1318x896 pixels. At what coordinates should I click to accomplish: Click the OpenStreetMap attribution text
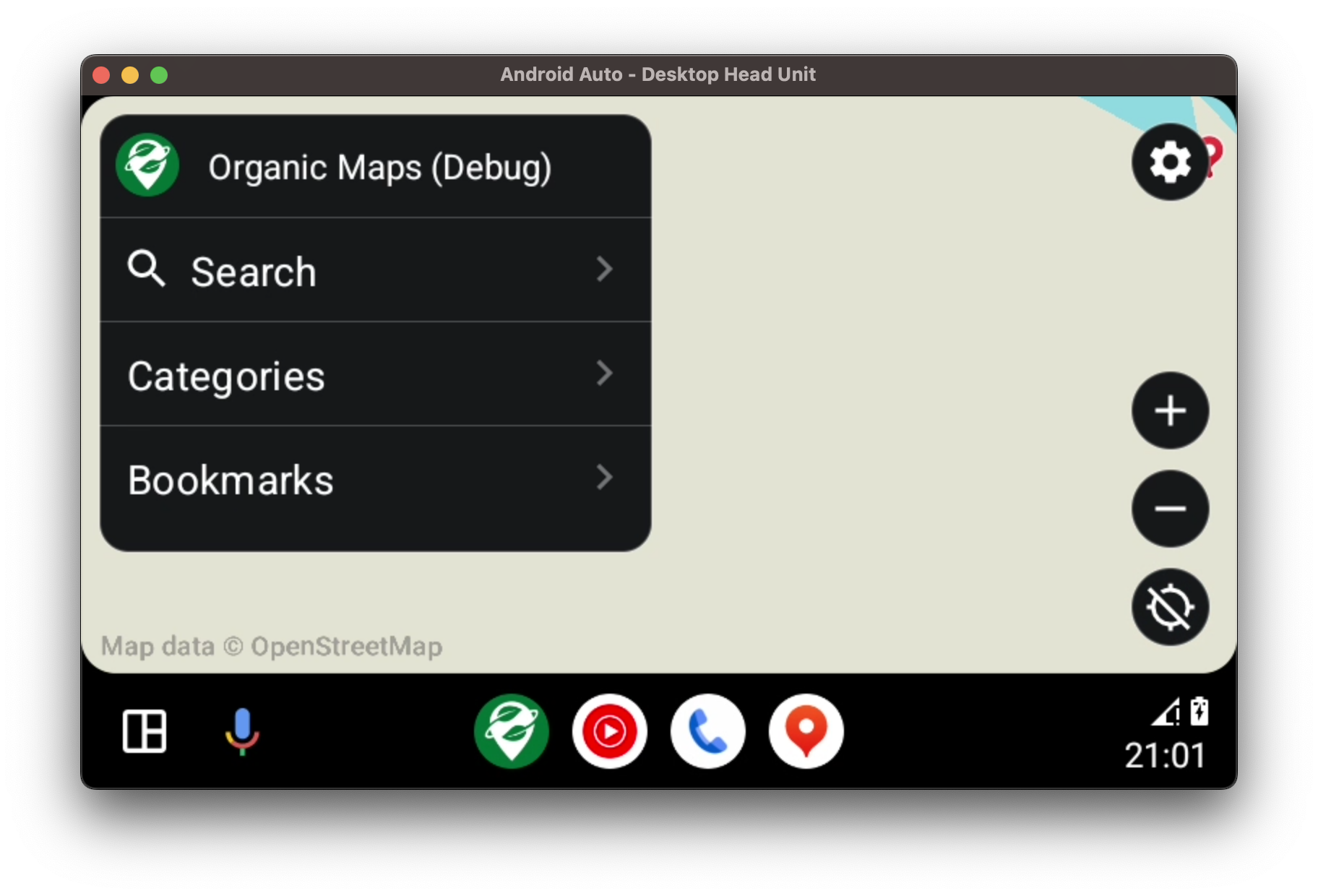click(x=272, y=646)
